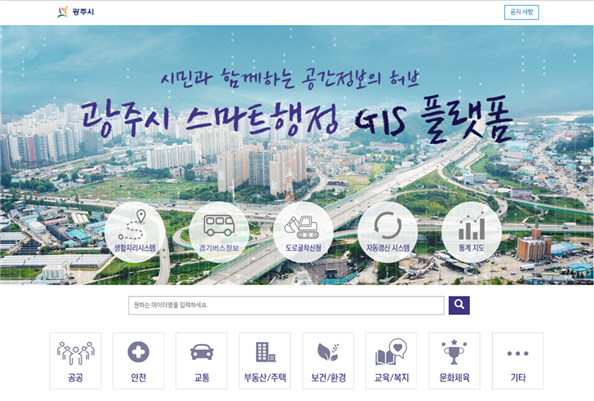Open the 도로굴착신청 excavator icon
This screenshot has width=594, height=401.
tap(303, 232)
